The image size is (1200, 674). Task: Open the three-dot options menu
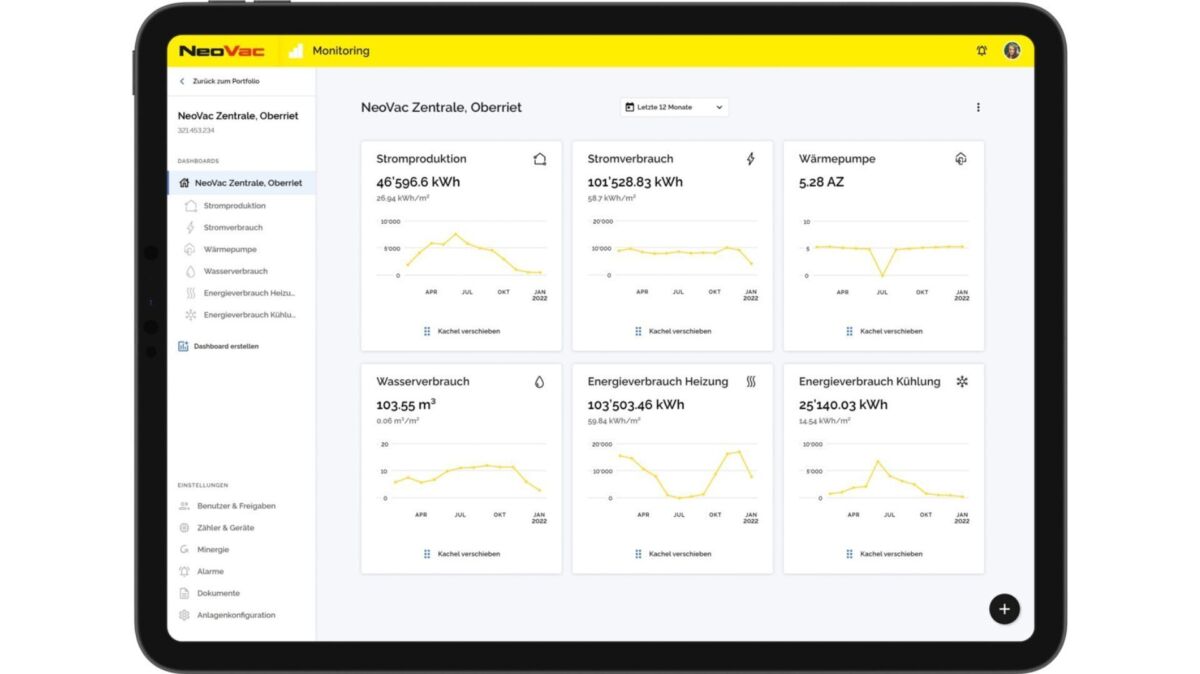(978, 107)
